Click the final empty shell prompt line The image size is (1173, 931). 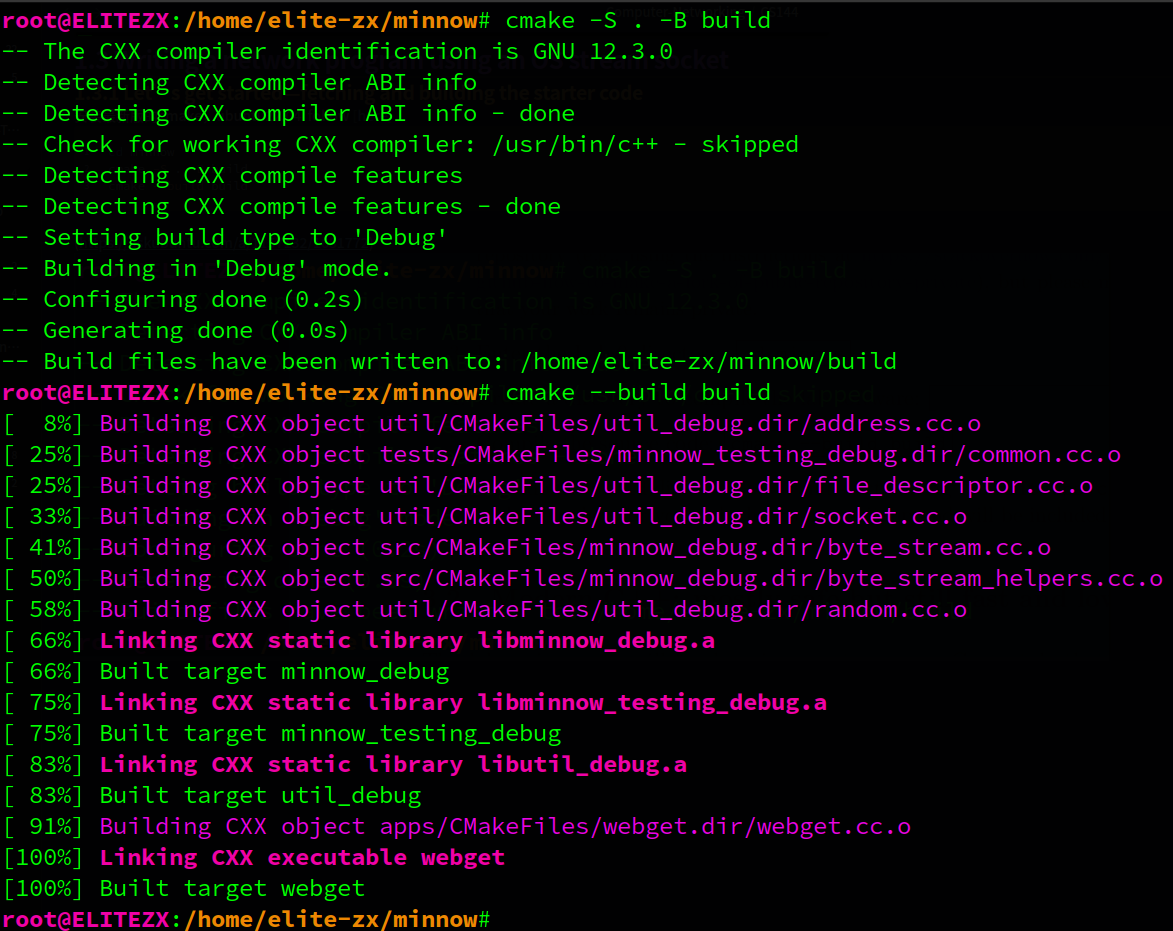[x=246, y=919]
